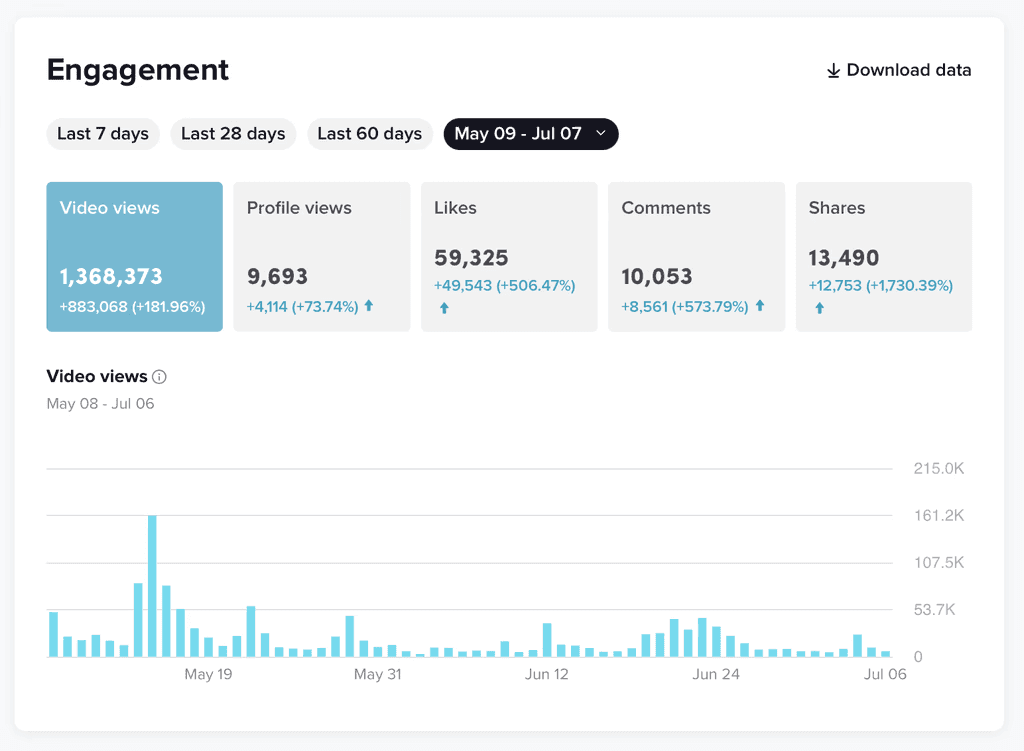Choose the Last 60 days range
The width and height of the screenshot is (1024, 751).
[x=370, y=134]
